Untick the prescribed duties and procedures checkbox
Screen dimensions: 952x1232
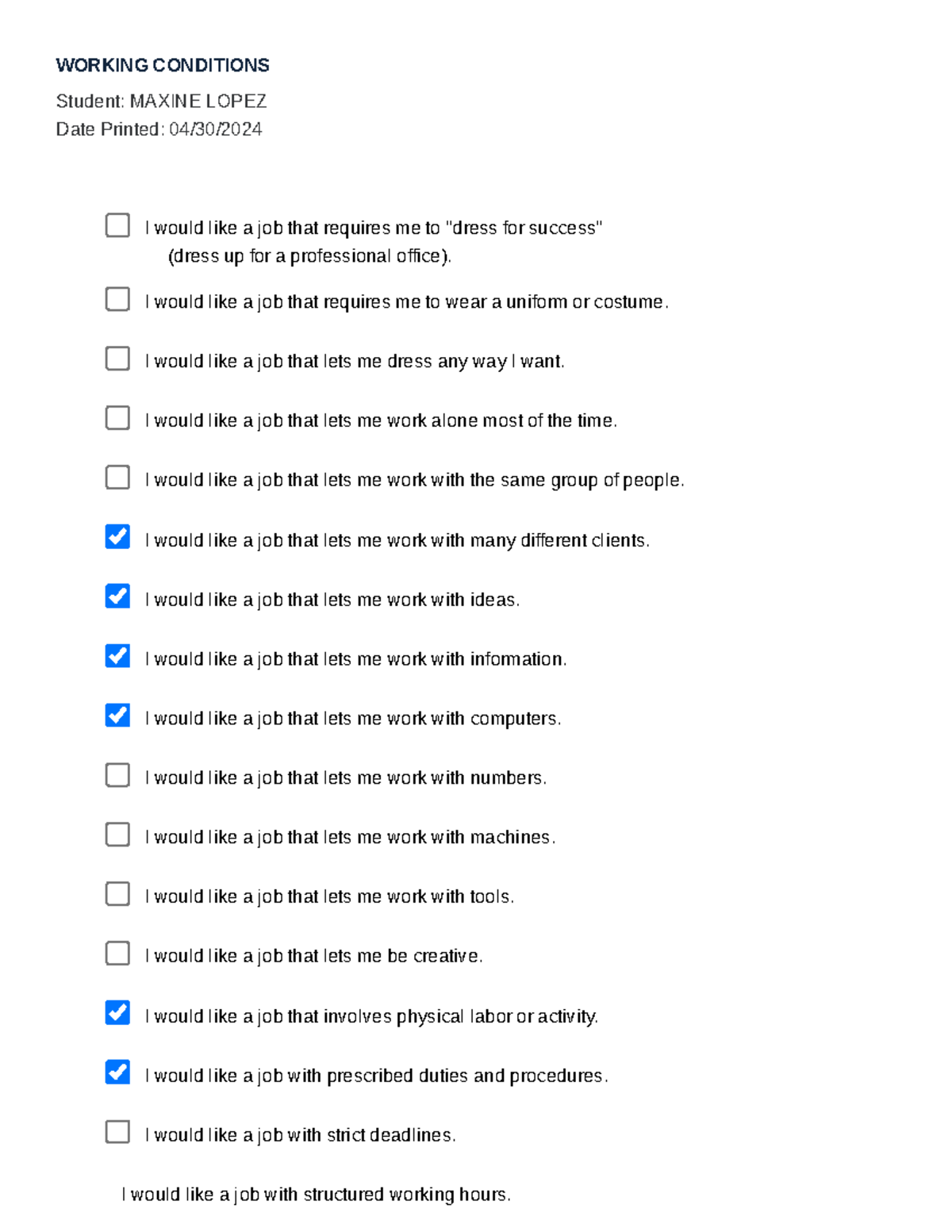(117, 1073)
